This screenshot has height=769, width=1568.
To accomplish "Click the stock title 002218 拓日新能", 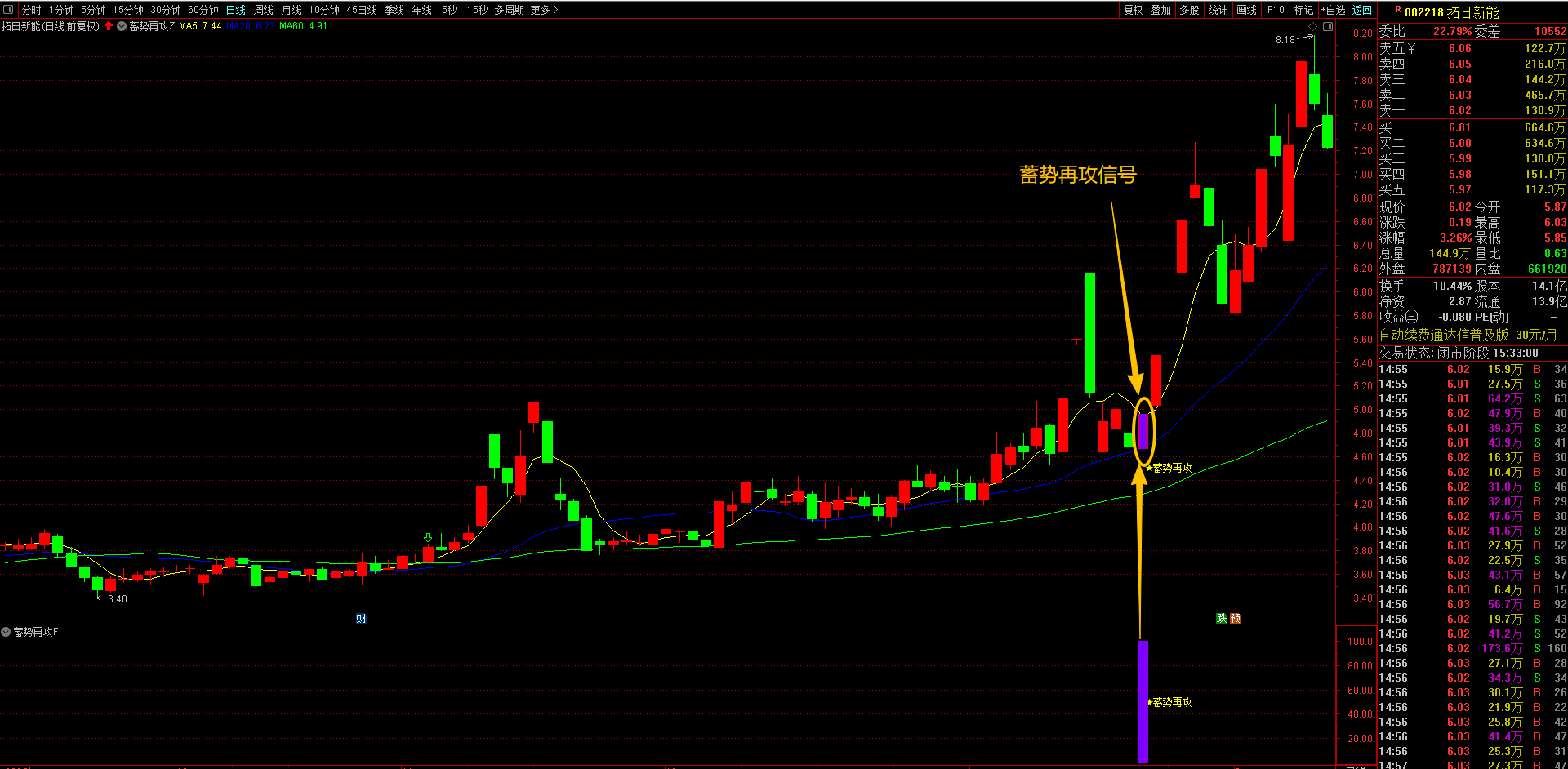I will [1452, 12].
